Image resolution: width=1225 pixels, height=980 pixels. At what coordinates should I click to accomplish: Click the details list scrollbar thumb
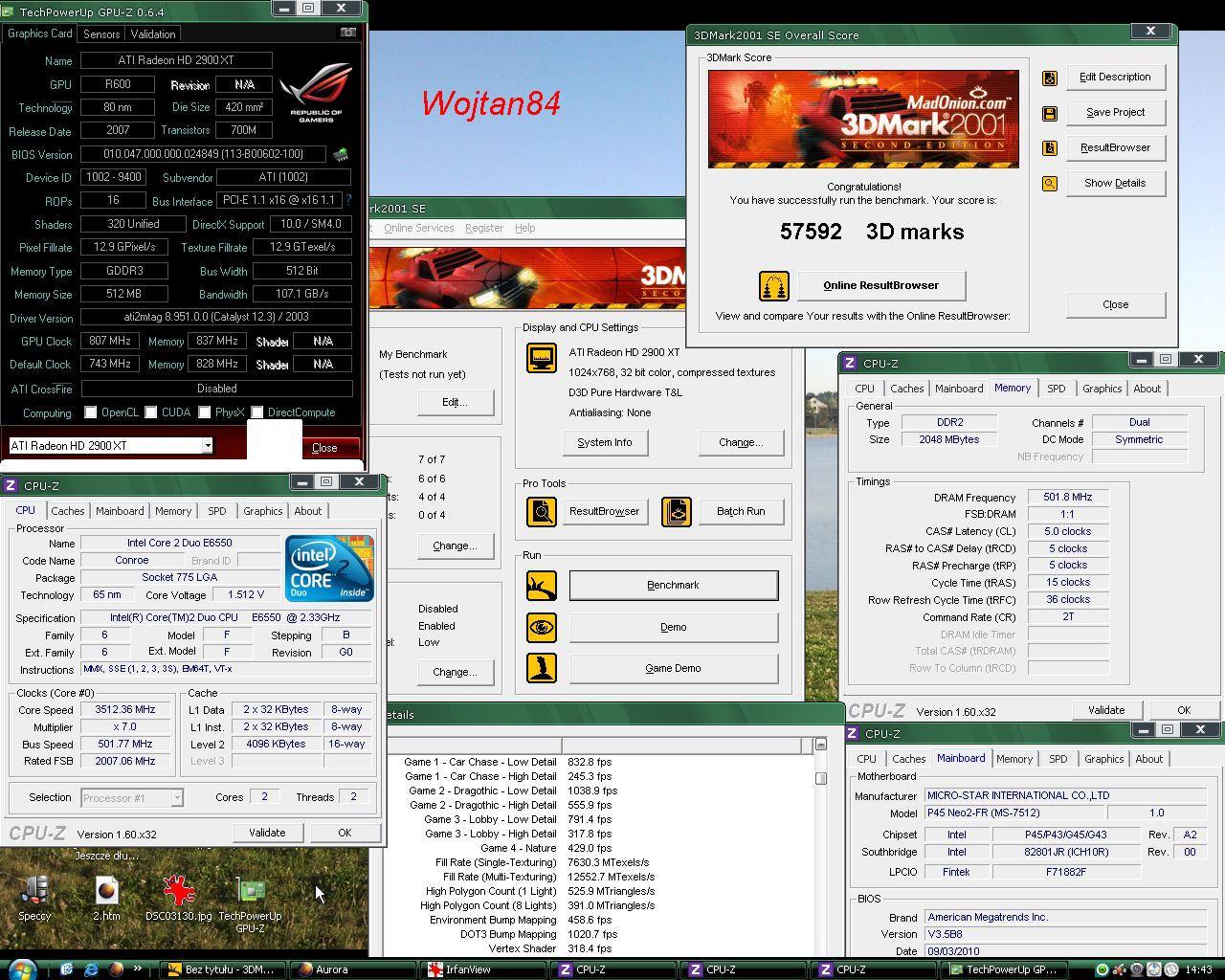click(x=820, y=778)
